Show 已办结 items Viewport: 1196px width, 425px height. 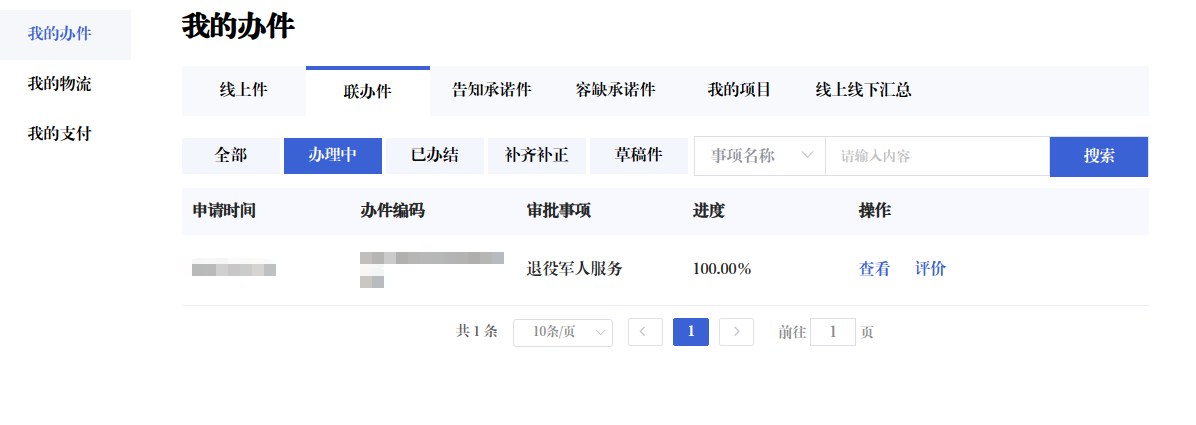click(x=434, y=156)
